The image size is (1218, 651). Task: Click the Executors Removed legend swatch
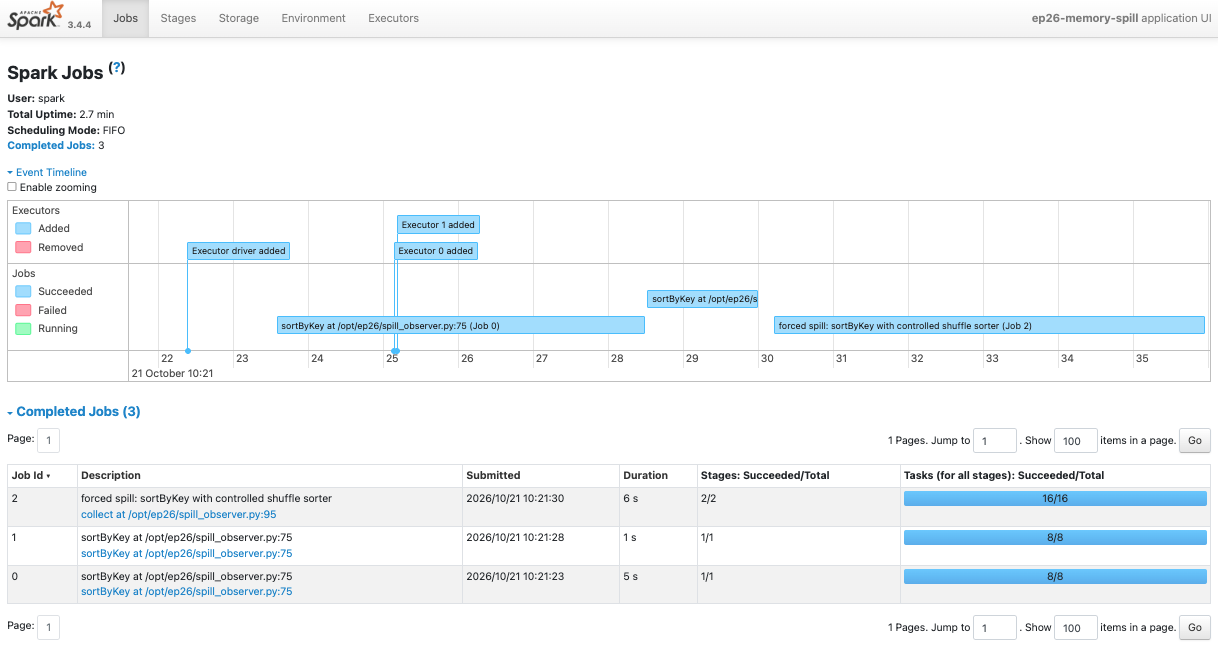point(23,247)
